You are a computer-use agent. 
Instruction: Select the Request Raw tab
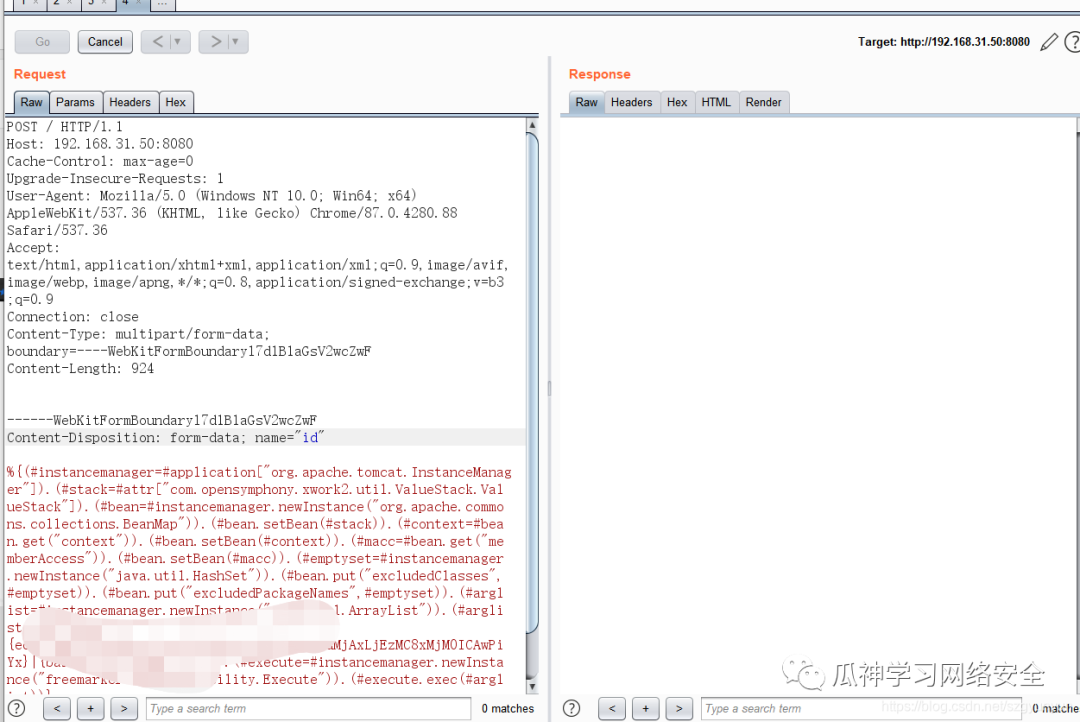[x=31, y=102]
